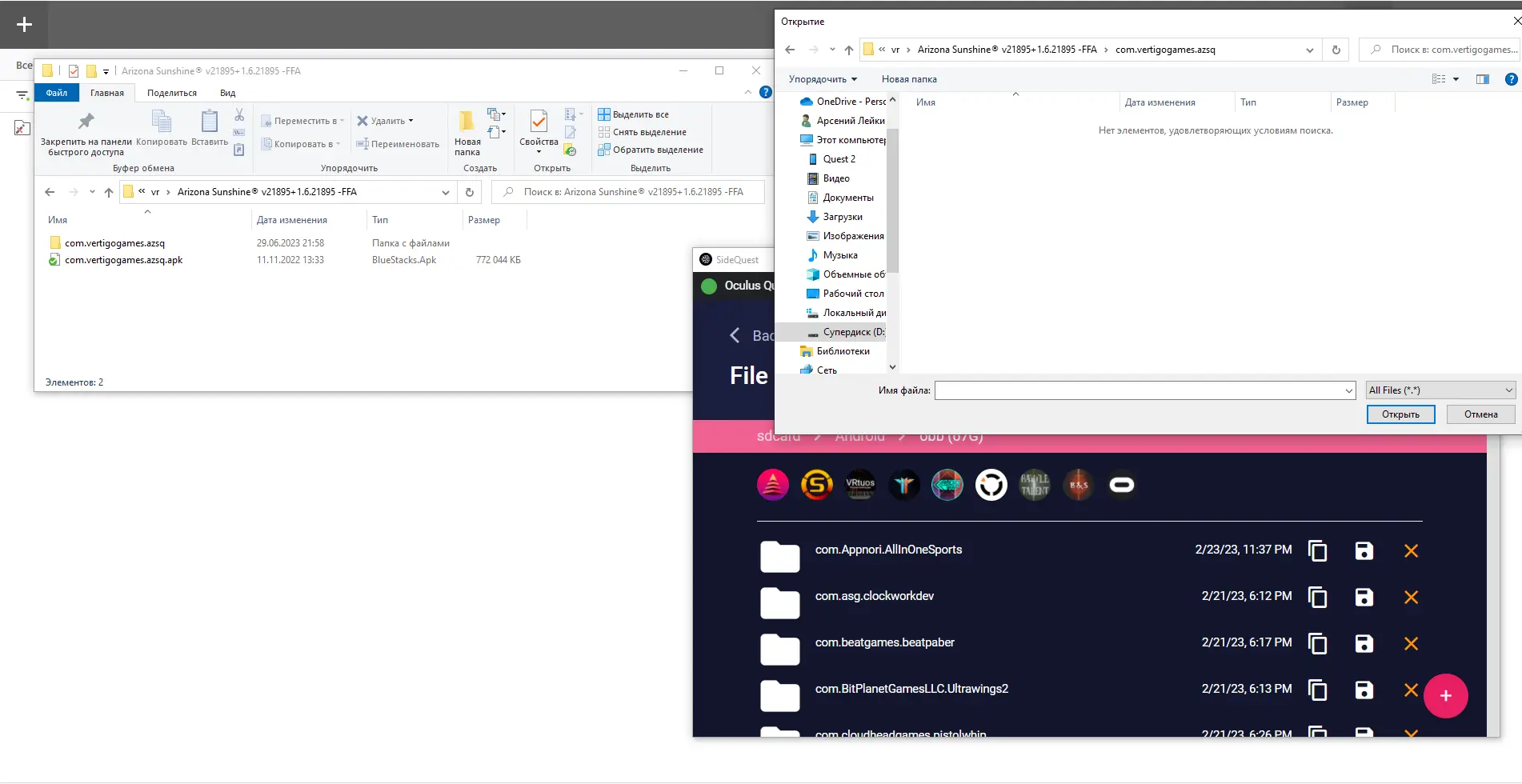
Task: Open the Explorer address bar history dropdown
Action: coord(446,192)
